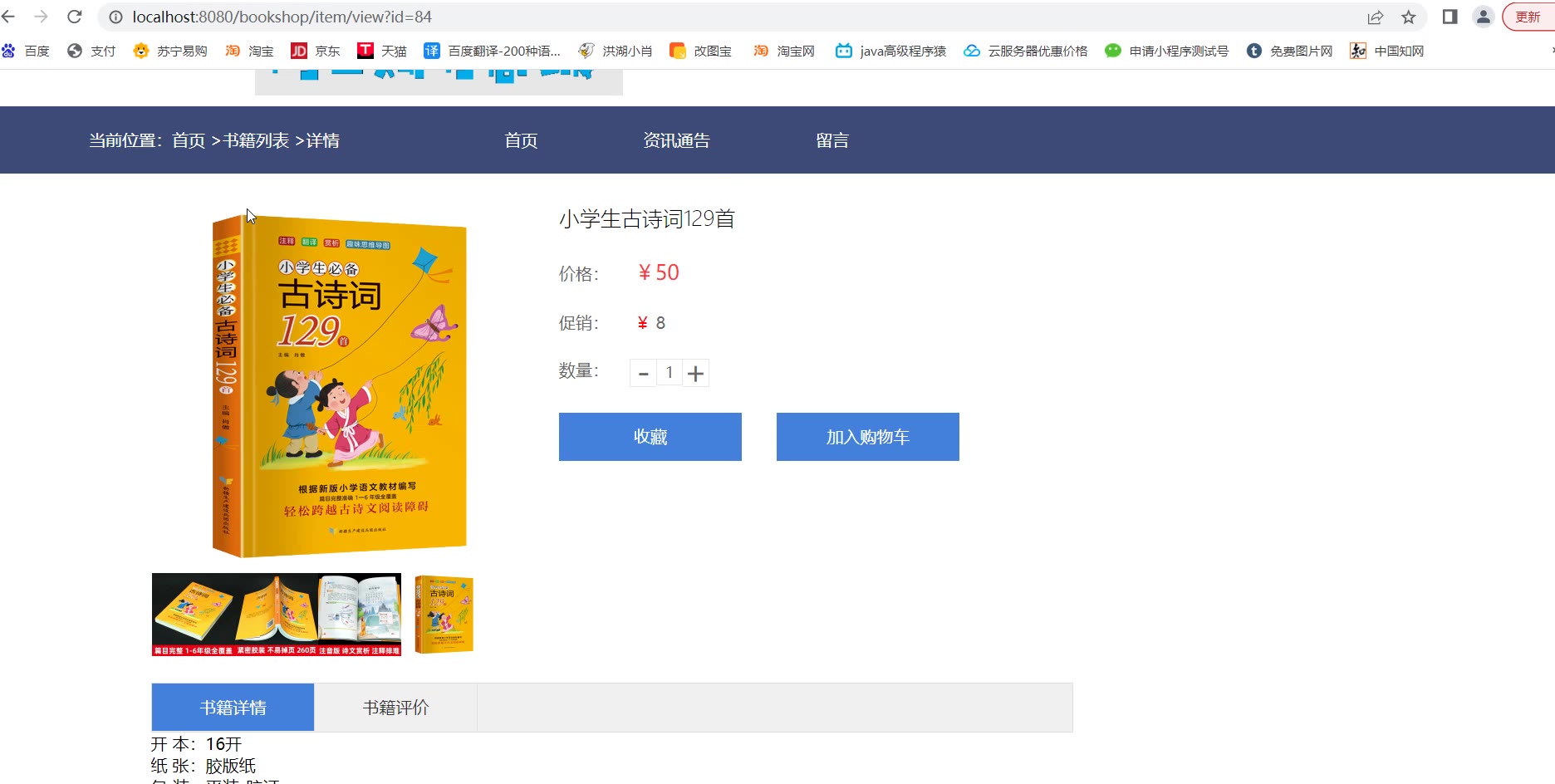Click the 收藏 button
Image resolution: width=1555 pixels, height=784 pixels.
pyautogui.click(x=650, y=437)
